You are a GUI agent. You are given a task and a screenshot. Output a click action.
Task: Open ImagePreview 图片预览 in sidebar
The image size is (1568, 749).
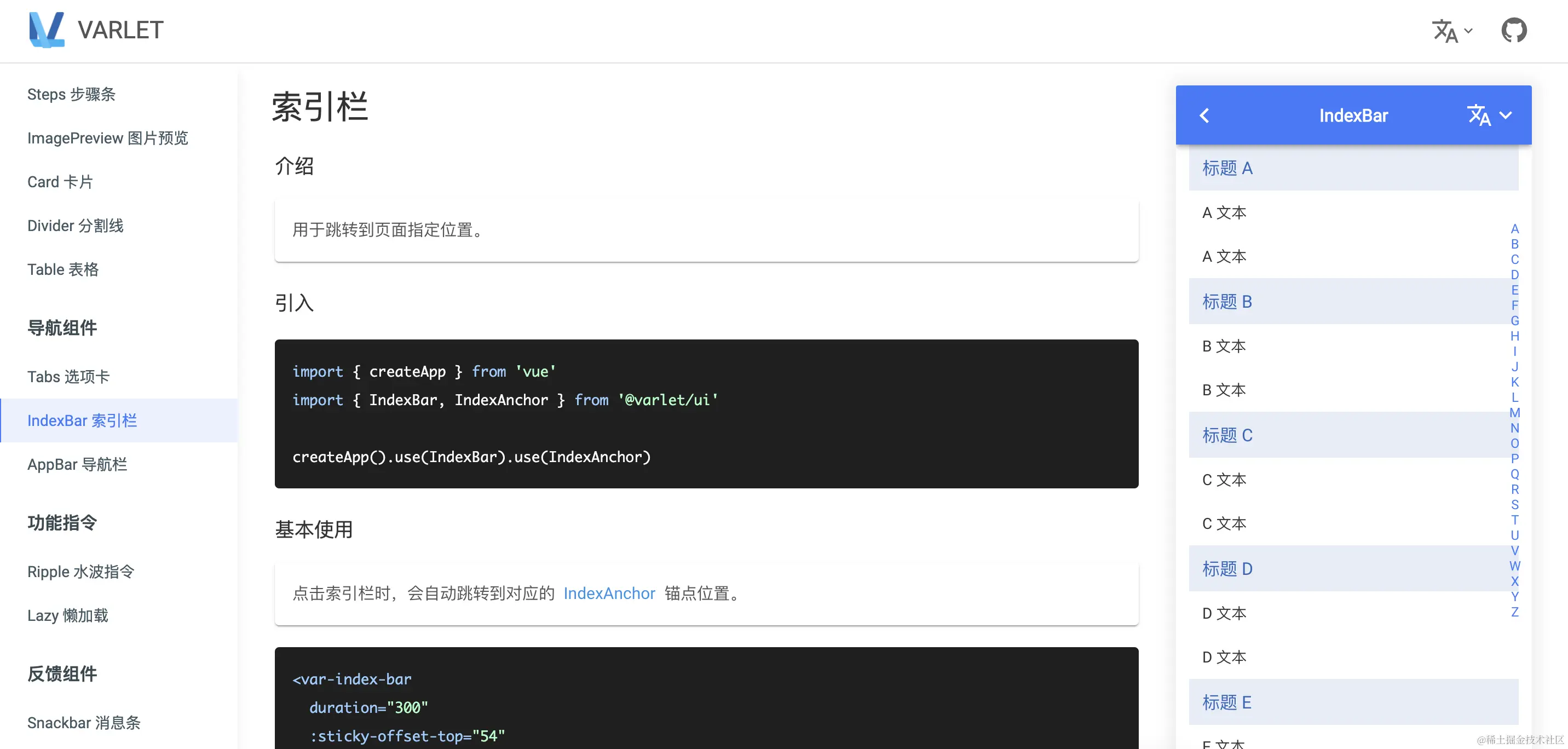click(108, 138)
